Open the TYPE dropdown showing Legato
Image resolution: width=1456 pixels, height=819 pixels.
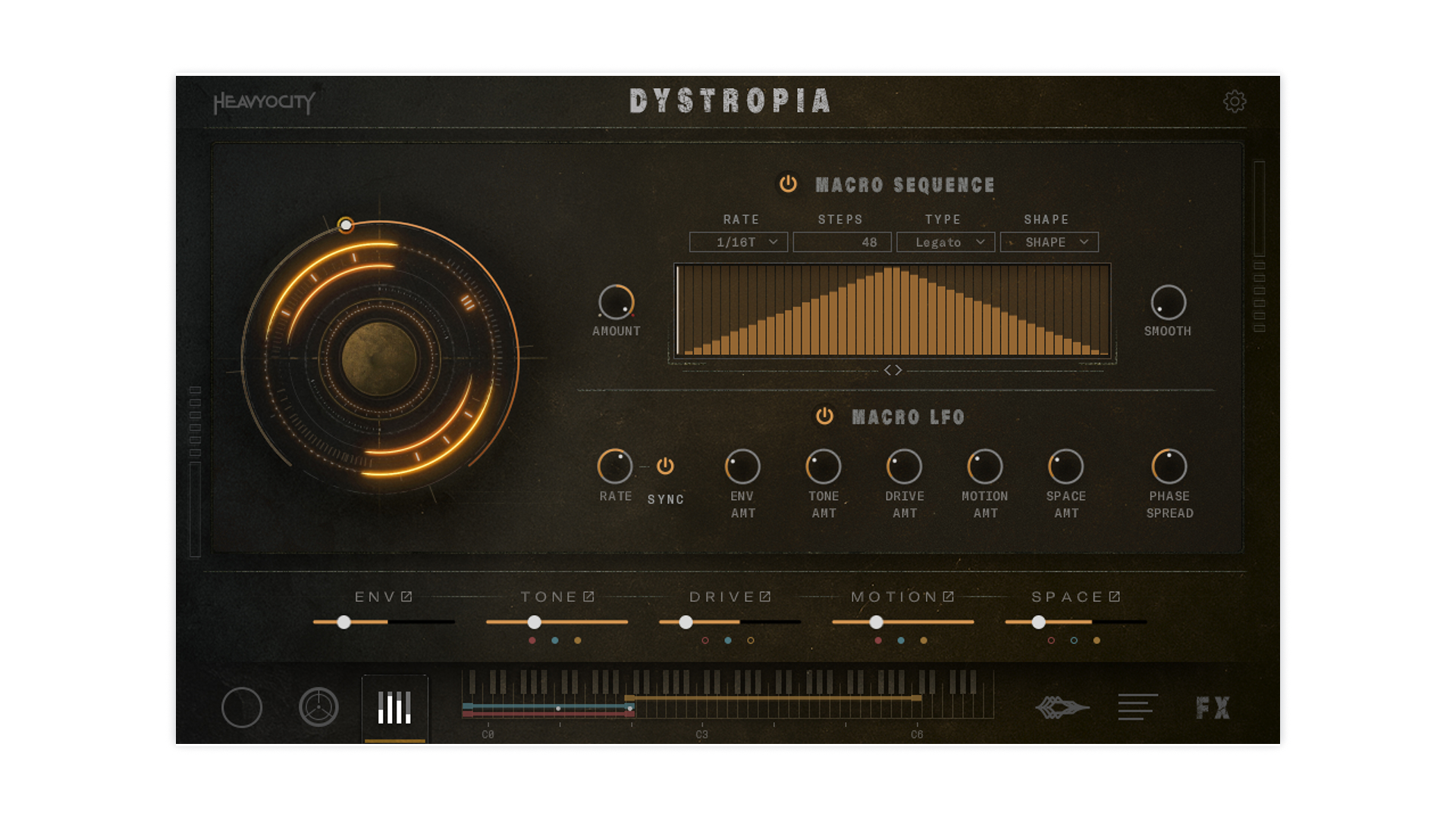point(945,242)
